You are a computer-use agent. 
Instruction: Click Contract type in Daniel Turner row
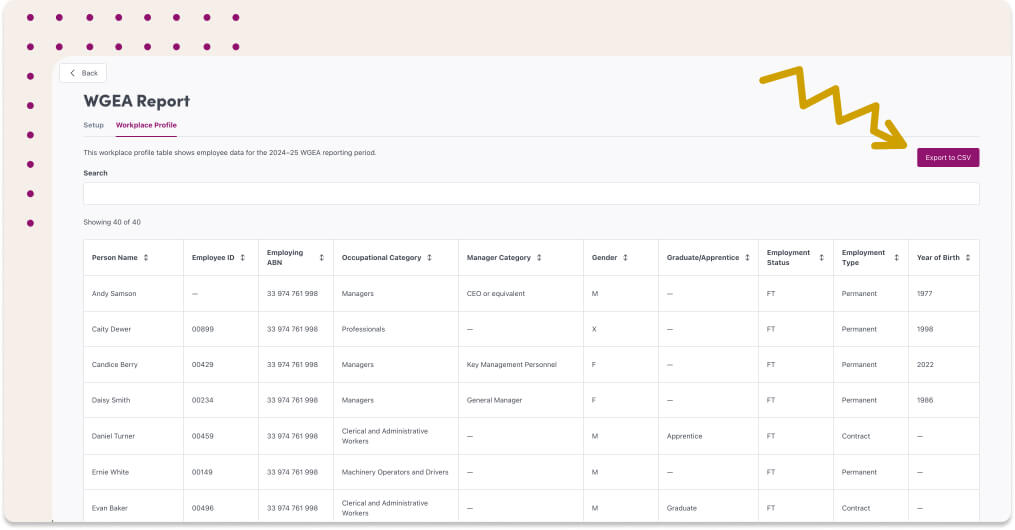pos(856,436)
